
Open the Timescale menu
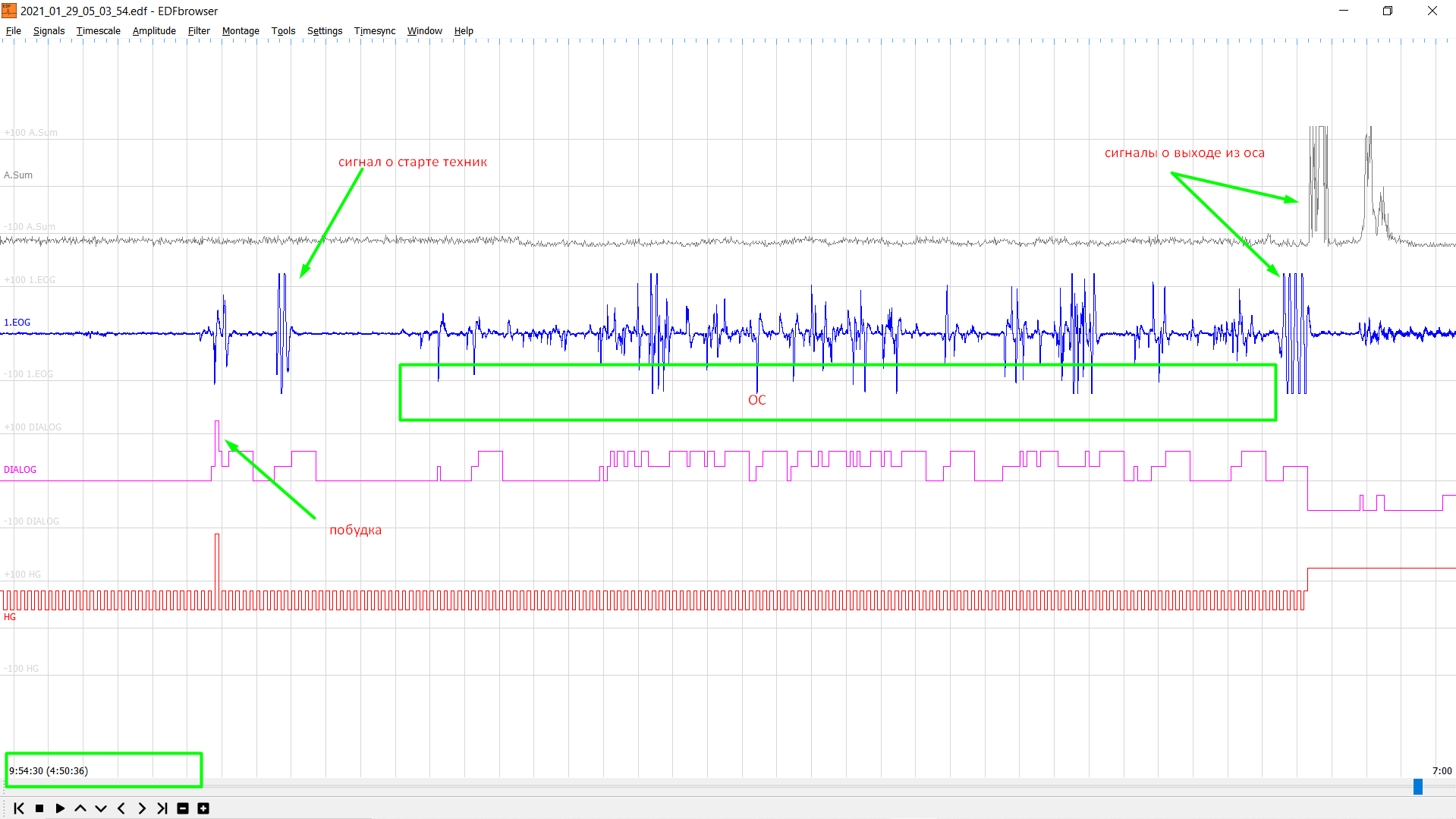(x=99, y=31)
